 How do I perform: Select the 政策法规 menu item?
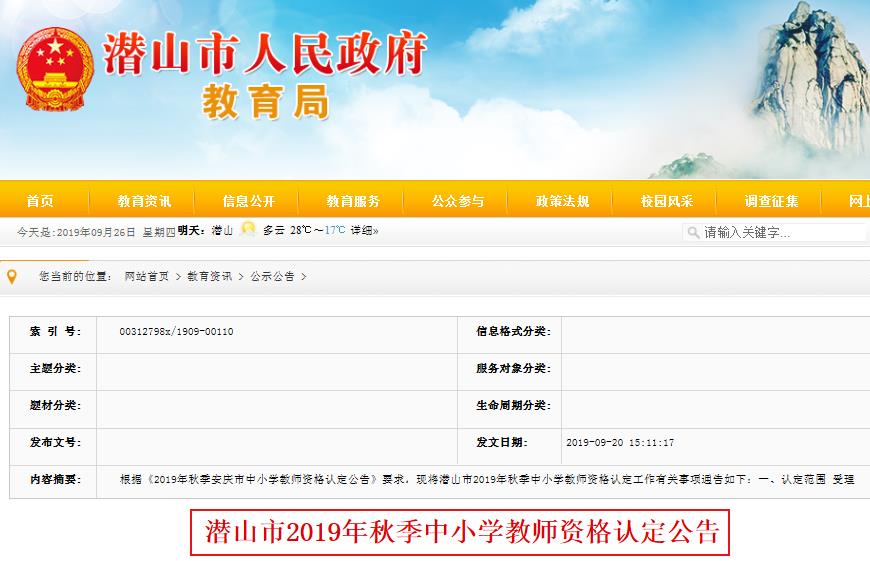tap(562, 201)
